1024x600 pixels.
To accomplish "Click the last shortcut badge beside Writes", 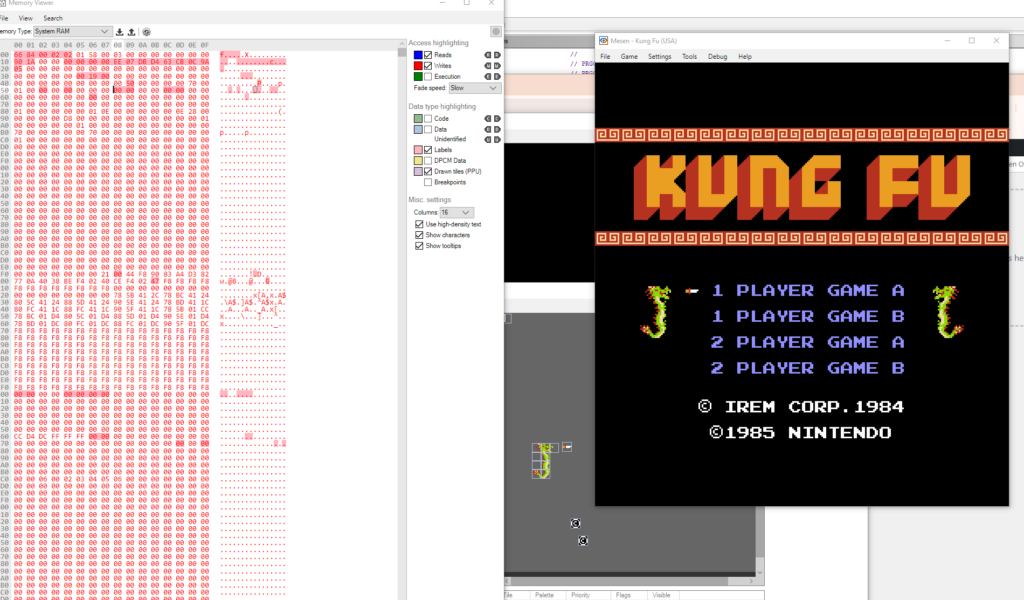I will pos(497,66).
